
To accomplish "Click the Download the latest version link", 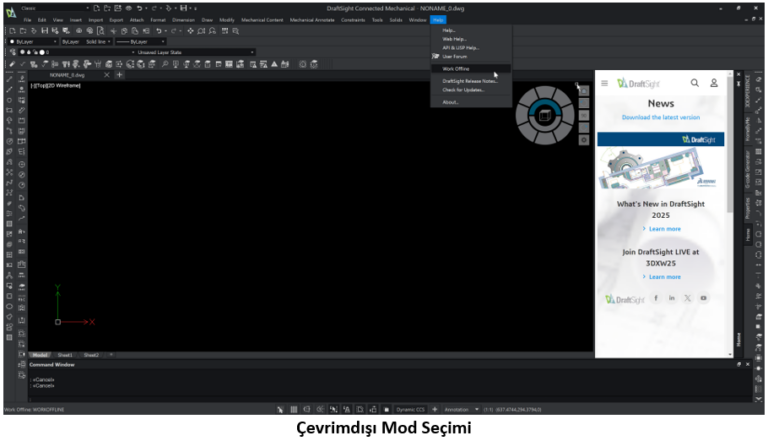I will point(660,117).
